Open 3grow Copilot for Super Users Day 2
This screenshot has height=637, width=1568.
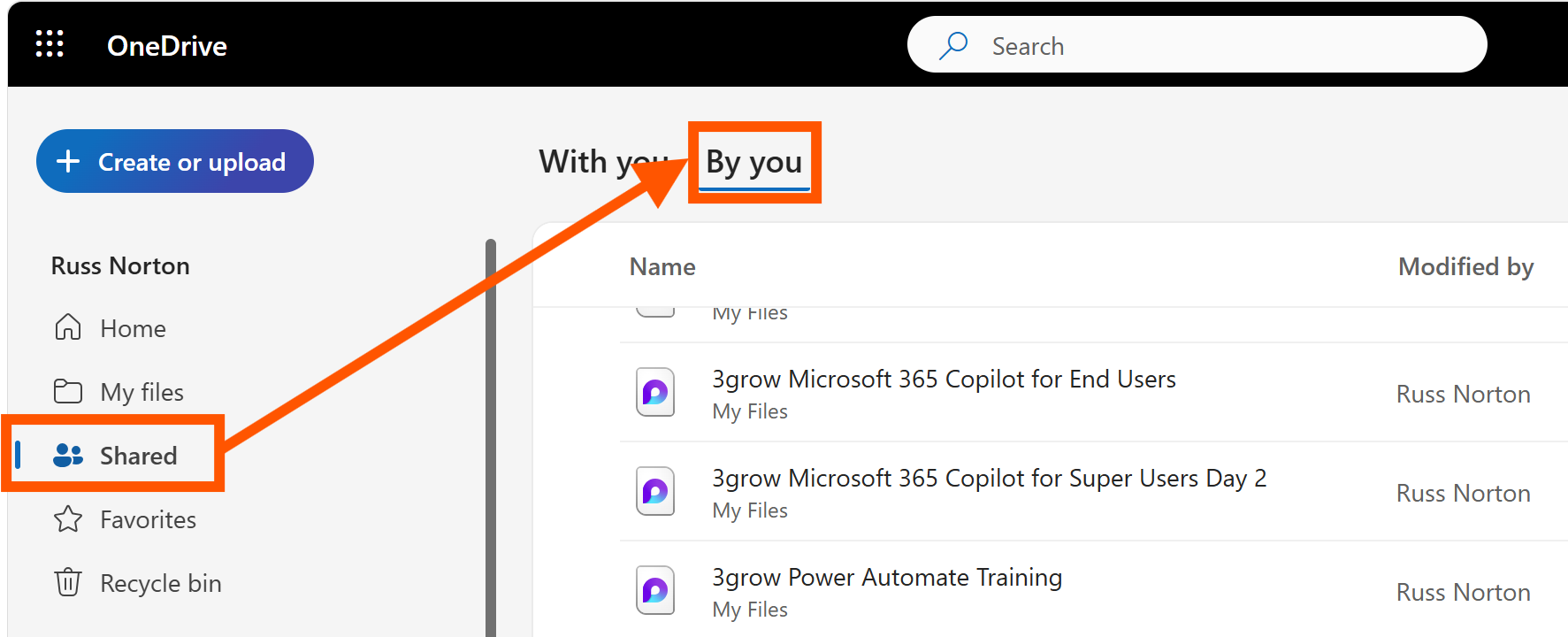click(x=990, y=479)
